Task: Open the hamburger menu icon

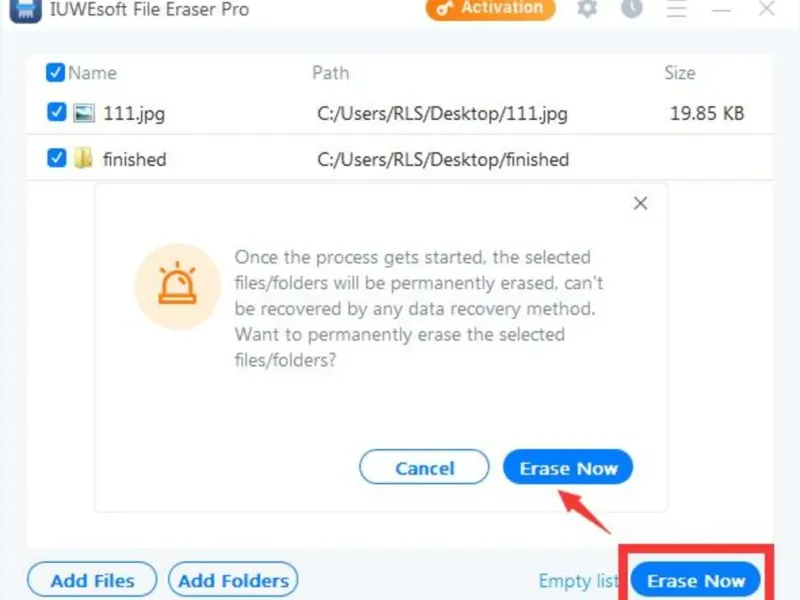Action: pyautogui.click(x=677, y=8)
